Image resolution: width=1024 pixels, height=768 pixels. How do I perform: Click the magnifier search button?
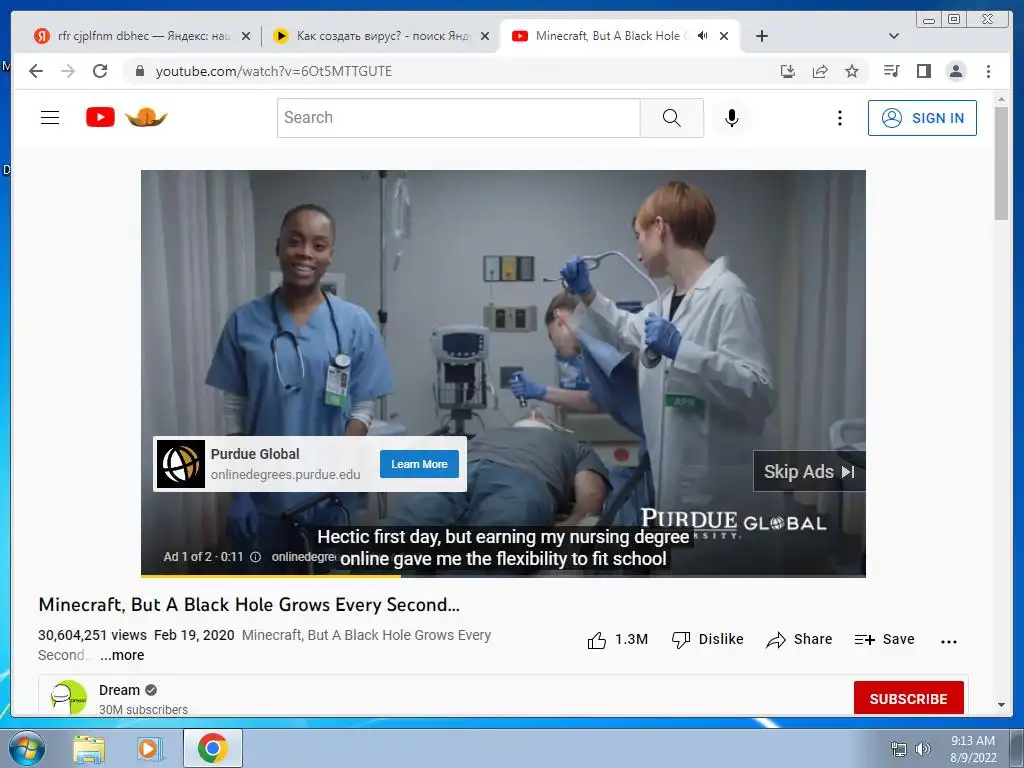pyautogui.click(x=671, y=118)
